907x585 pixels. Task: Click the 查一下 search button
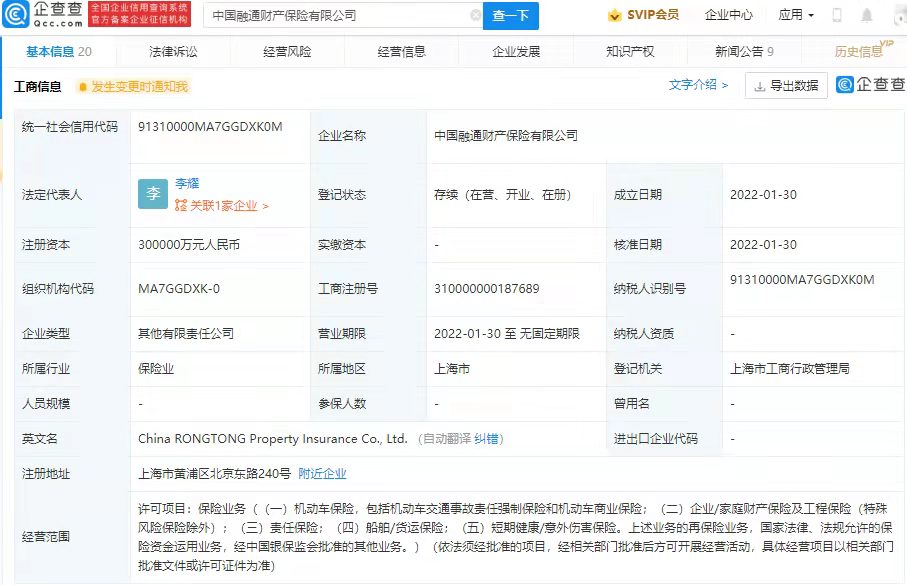pyautogui.click(x=512, y=16)
